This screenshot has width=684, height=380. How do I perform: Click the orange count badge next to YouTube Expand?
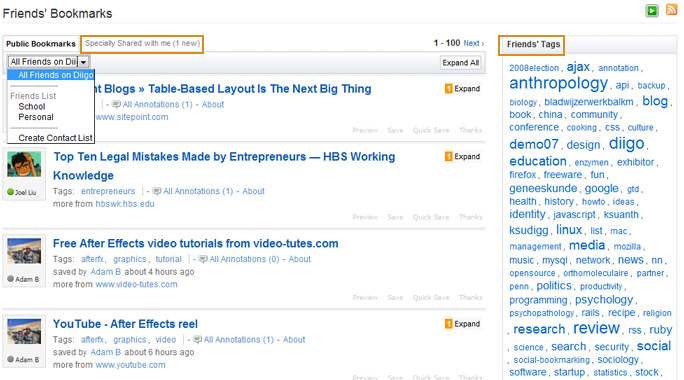coord(448,324)
